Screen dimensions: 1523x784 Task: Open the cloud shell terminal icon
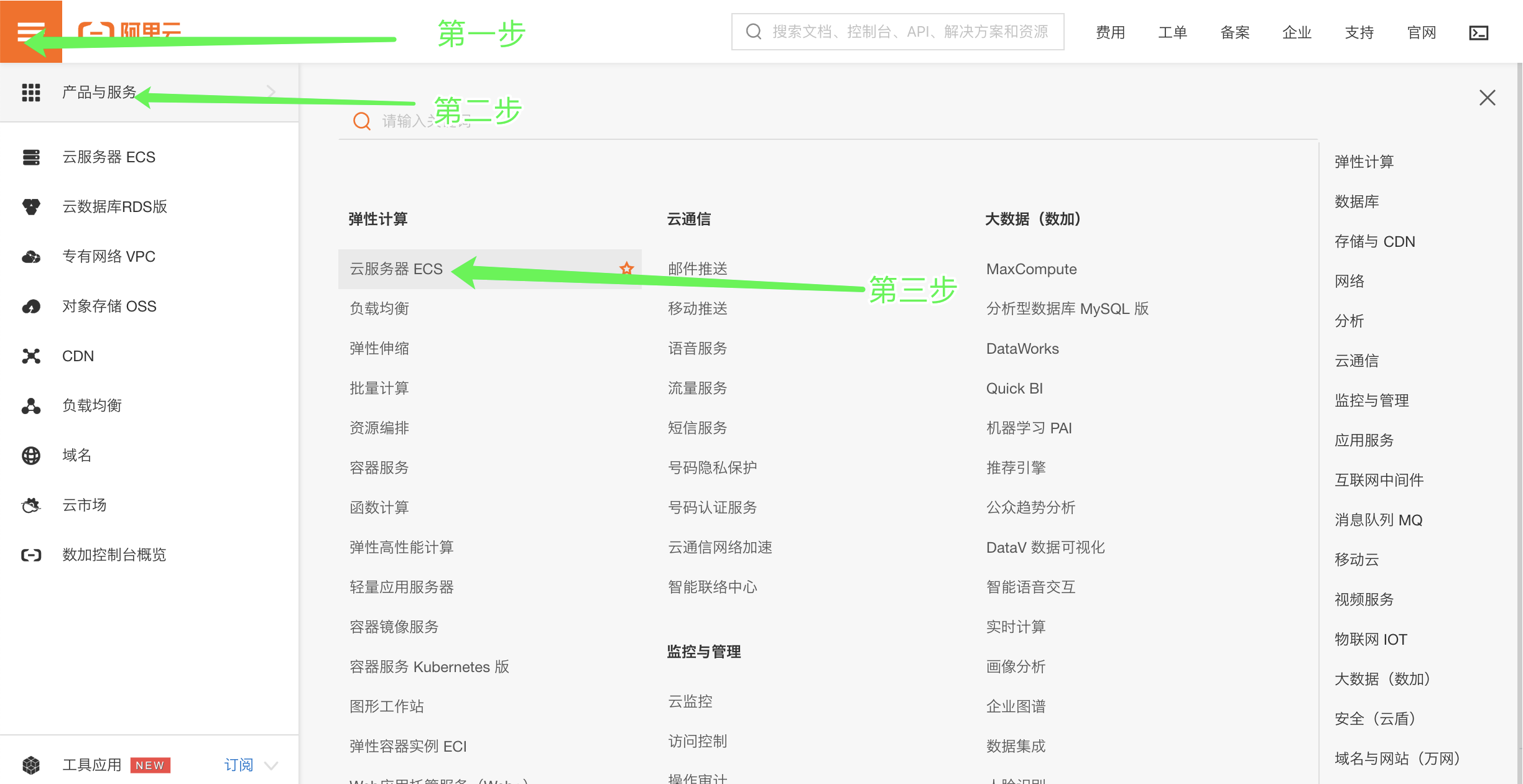1478,32
